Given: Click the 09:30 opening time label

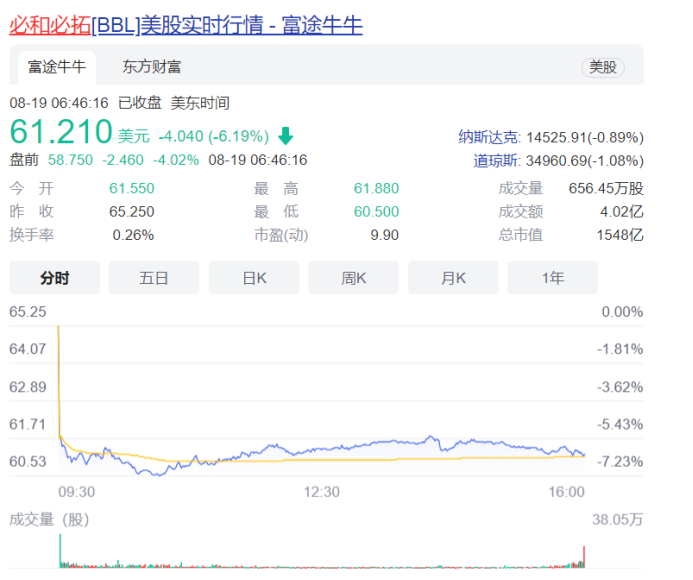Looking at the screenshot, I should pyautogui.click(x=76, y=492).
